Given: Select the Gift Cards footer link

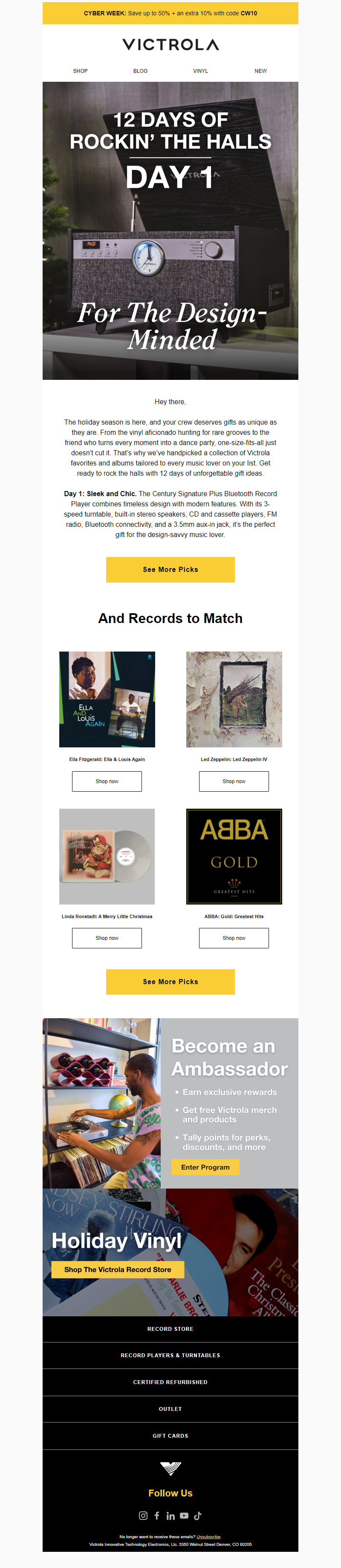Looking at the screenshot, I should (170, 1435).
